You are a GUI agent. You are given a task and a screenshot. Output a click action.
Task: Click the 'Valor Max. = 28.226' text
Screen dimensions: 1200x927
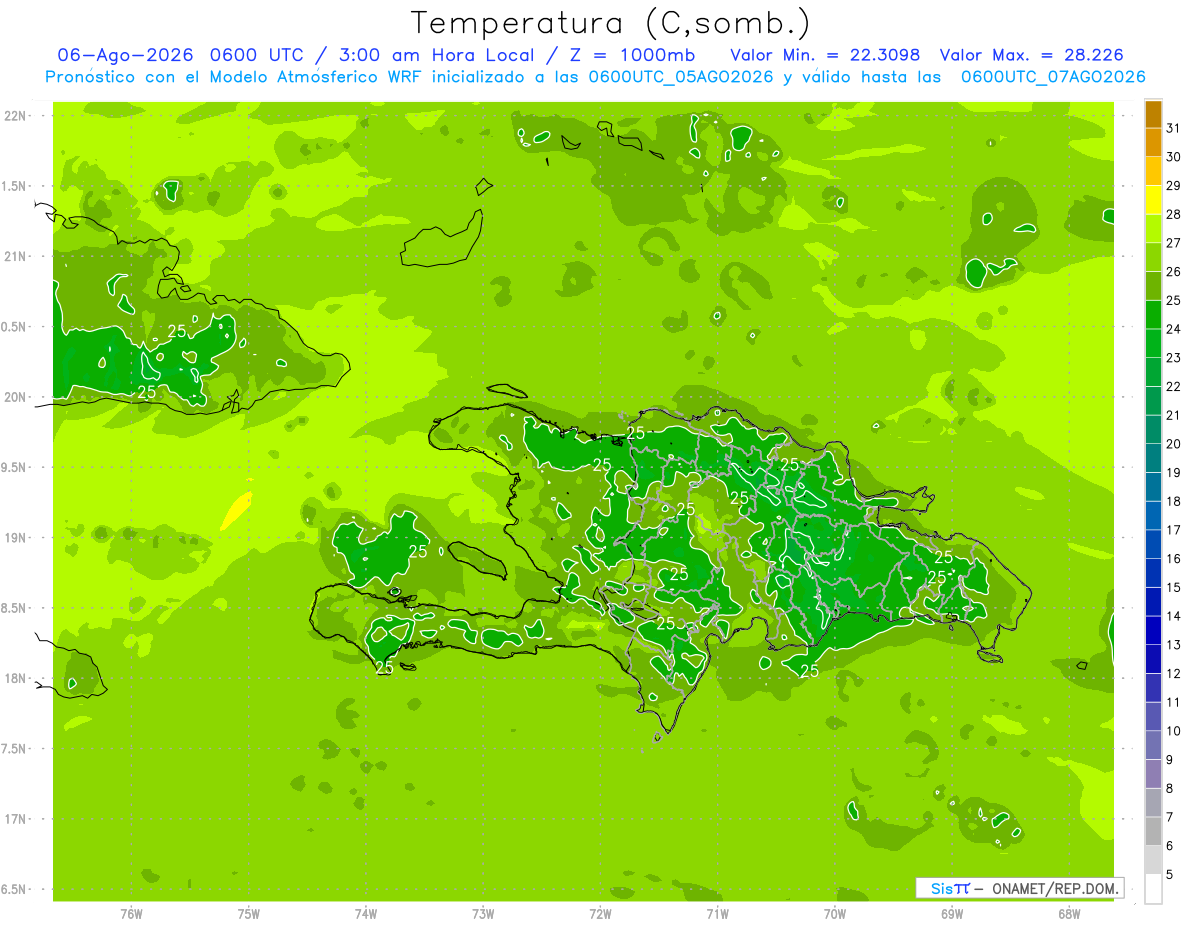pyautogui.click(x=1030, y=55)
